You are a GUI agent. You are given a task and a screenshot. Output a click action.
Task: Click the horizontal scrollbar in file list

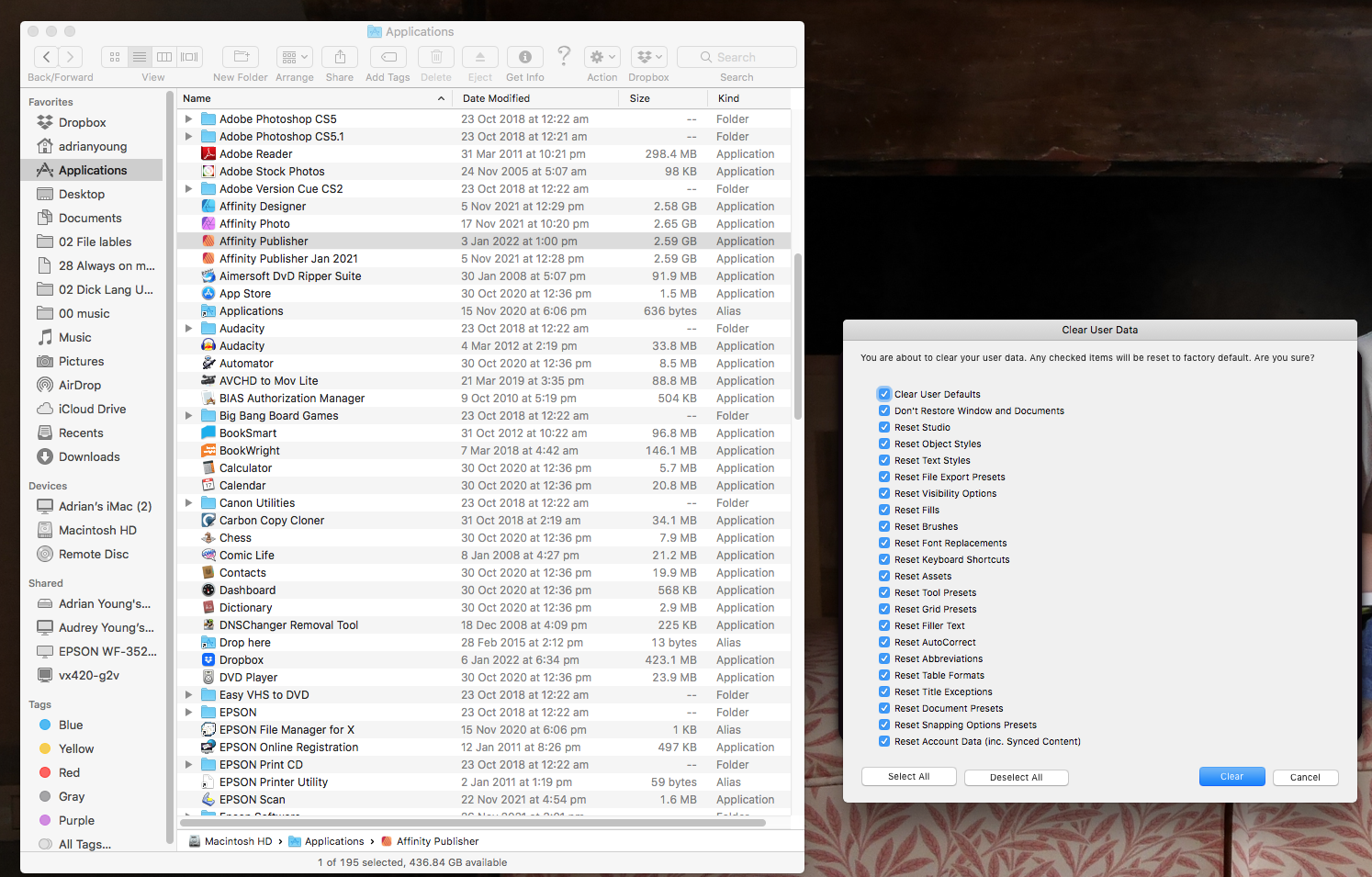coord(474,823)
